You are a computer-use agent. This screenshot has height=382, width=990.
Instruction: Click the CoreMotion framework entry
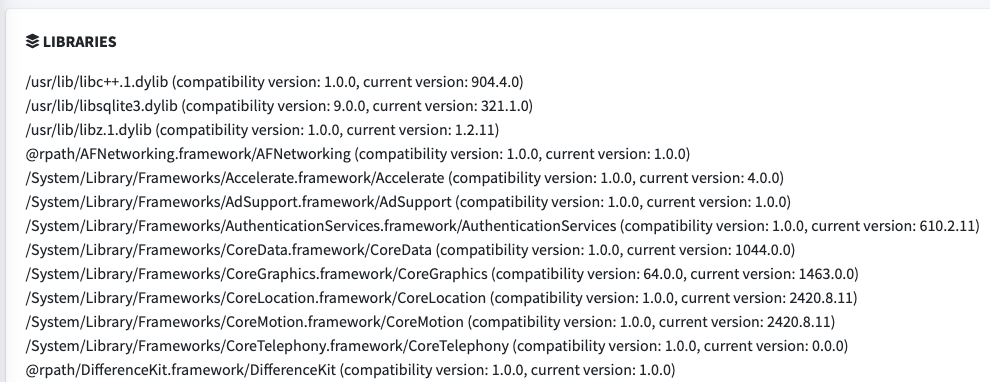coord(430,322)
